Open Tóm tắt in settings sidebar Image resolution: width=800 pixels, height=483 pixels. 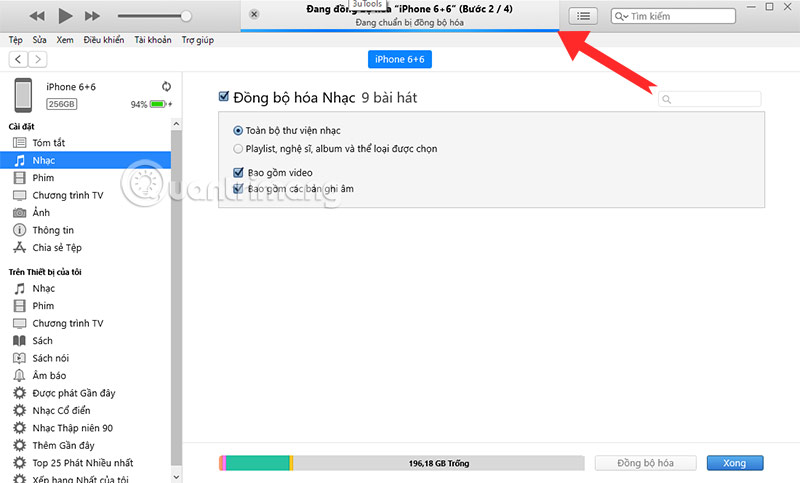point(86,143)
